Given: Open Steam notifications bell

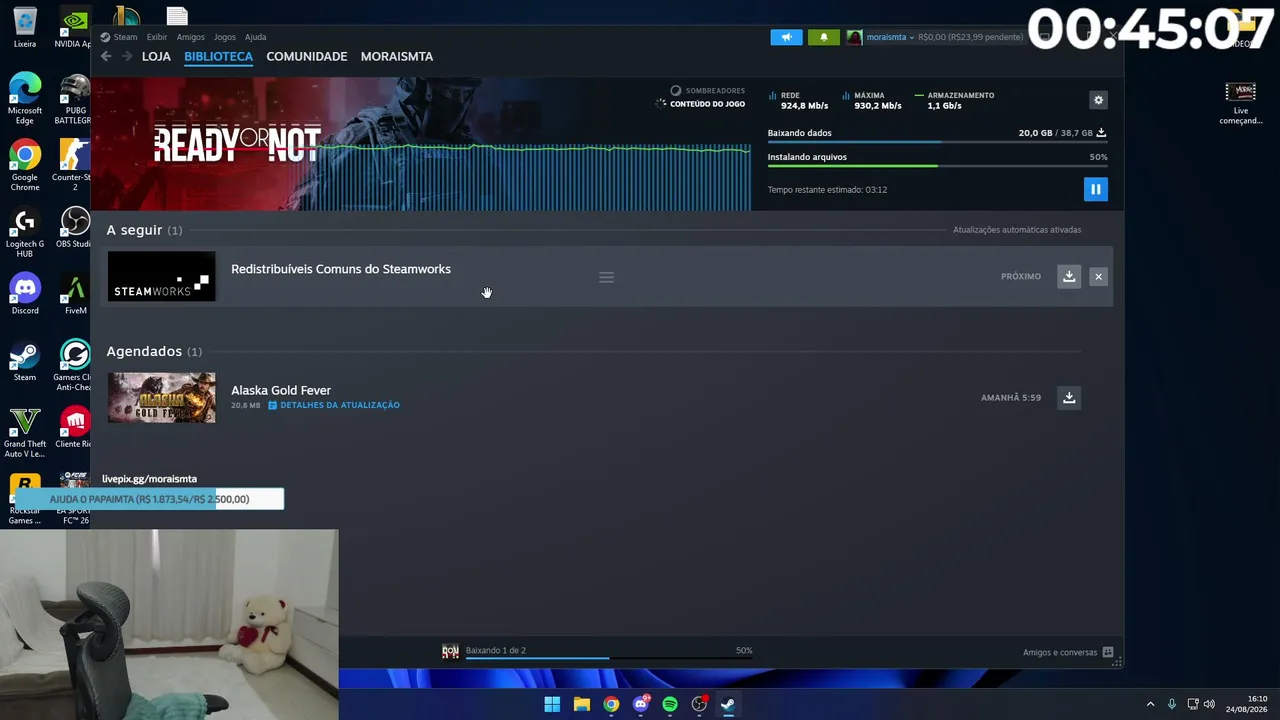Looking at the screenshot, I should [x=824, y=37].
